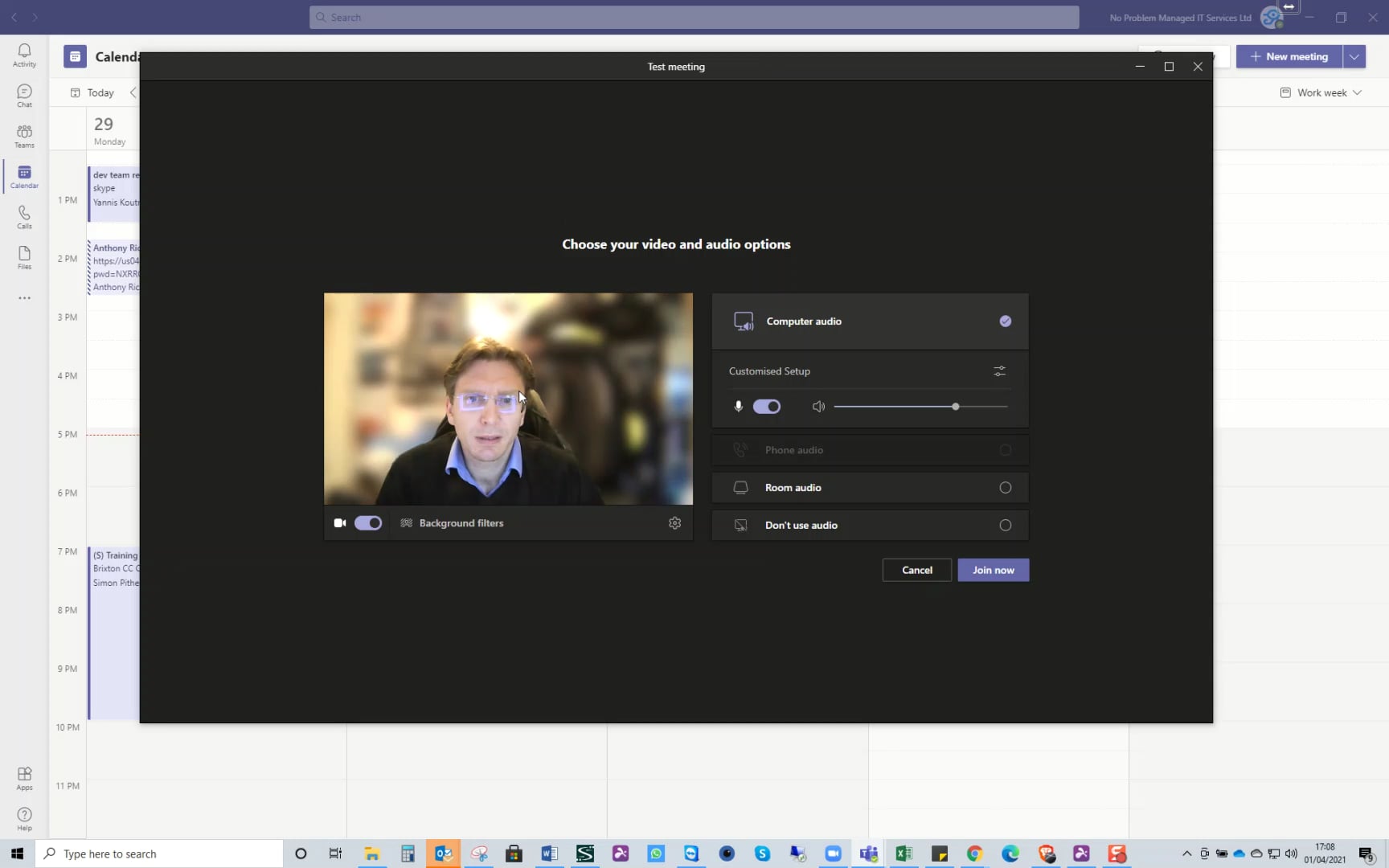Mute the microphone with its toggle
Screen dimensions: 1389x868
765,406
